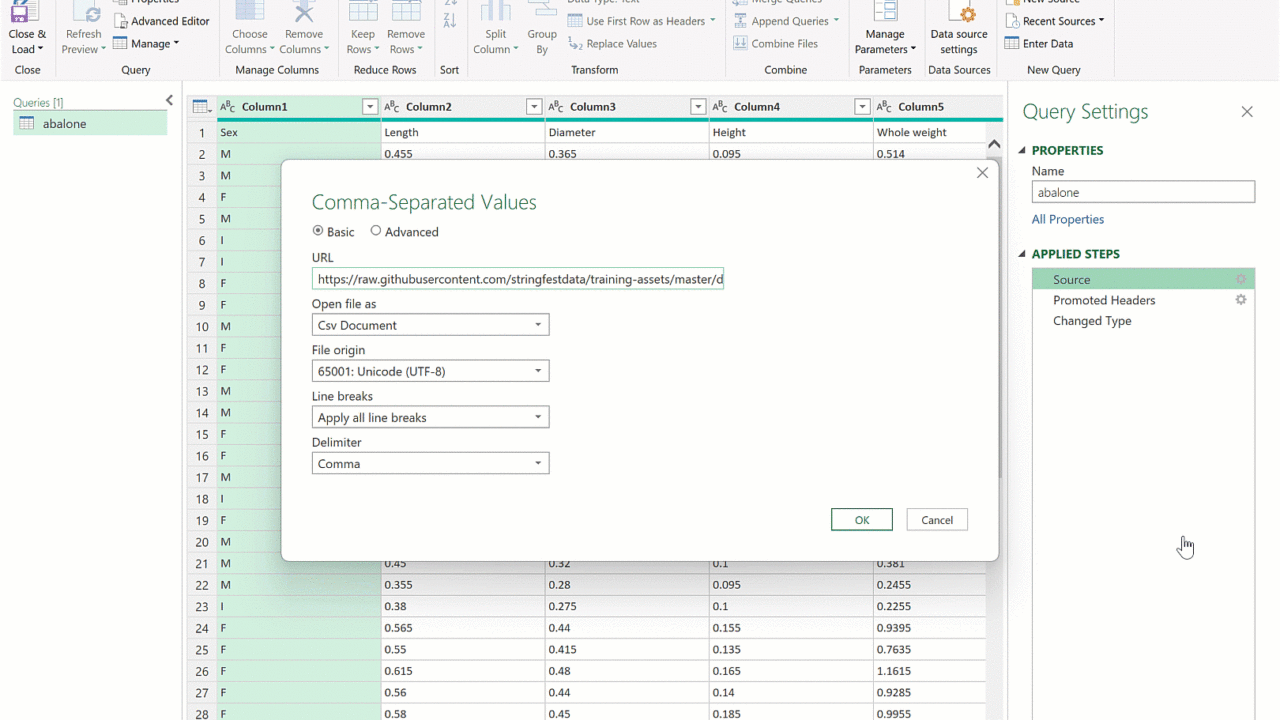Collapse the Queries pane with arrow
1280x720 pixels.
[x=169, y=101]
